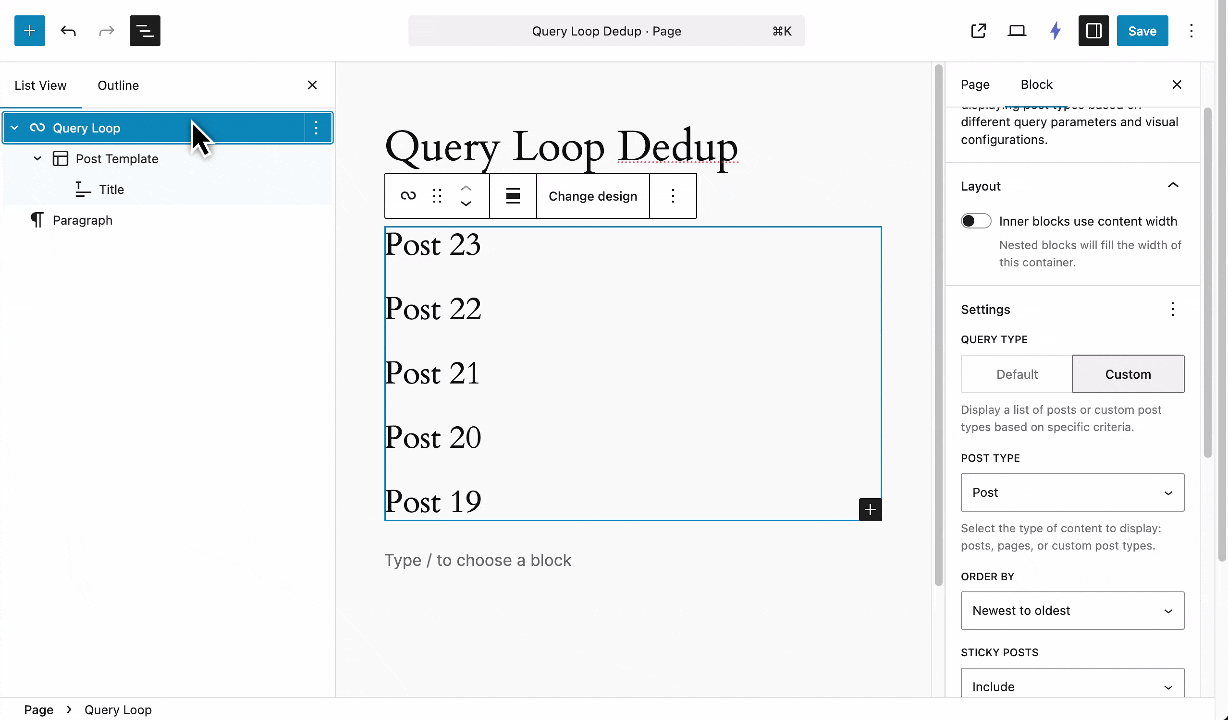The width and height of the screenshot is (1228, 720).
Task: Switch to the Outline tab
Action: 118,85
